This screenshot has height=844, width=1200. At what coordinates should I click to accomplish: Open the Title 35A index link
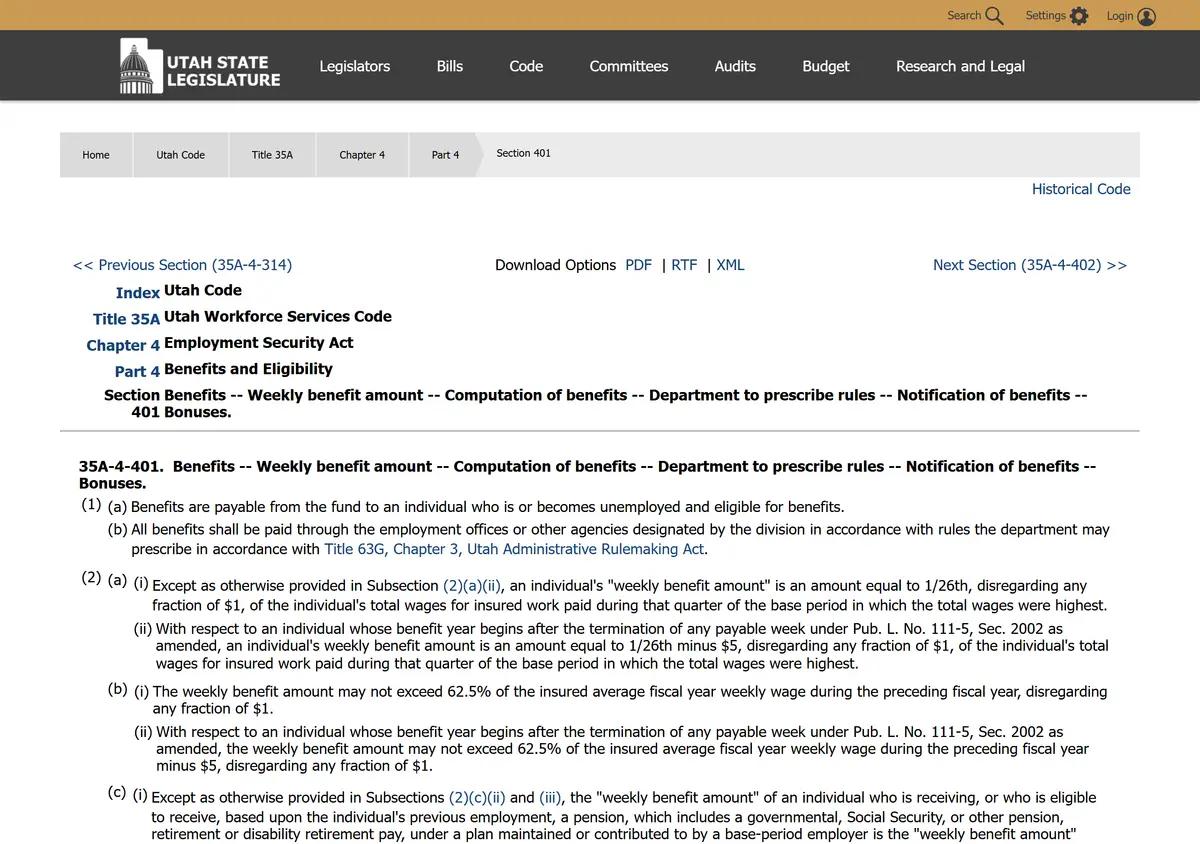126,319
